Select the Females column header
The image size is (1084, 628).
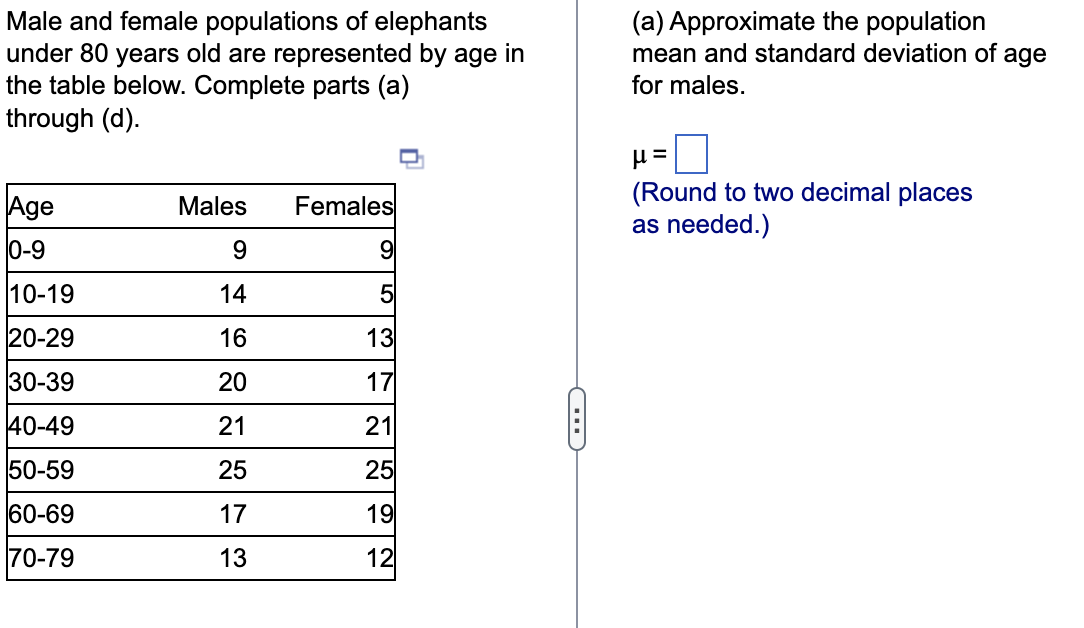click(x=341, y=206)
